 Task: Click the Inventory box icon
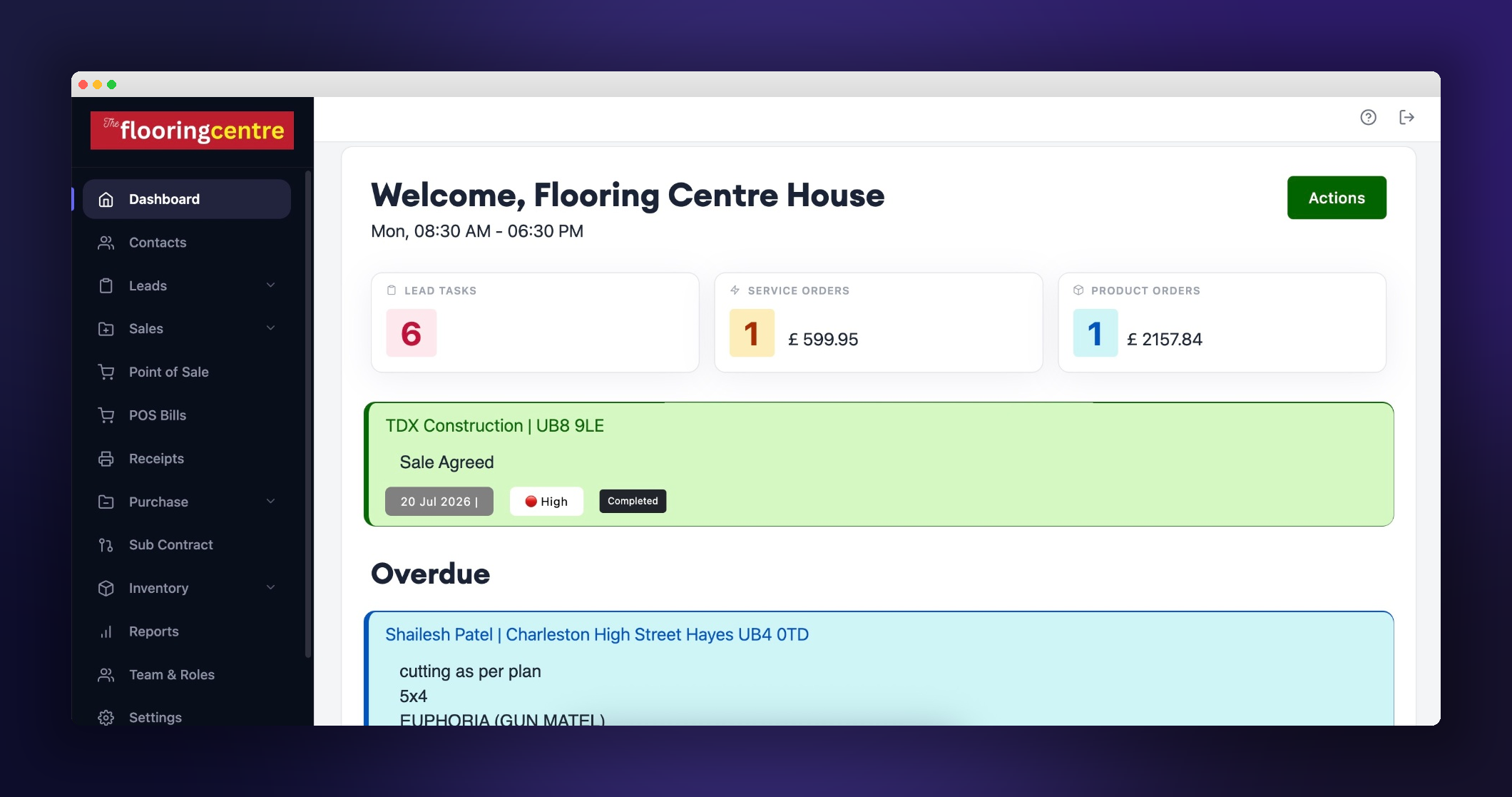[x=106, y=588]
